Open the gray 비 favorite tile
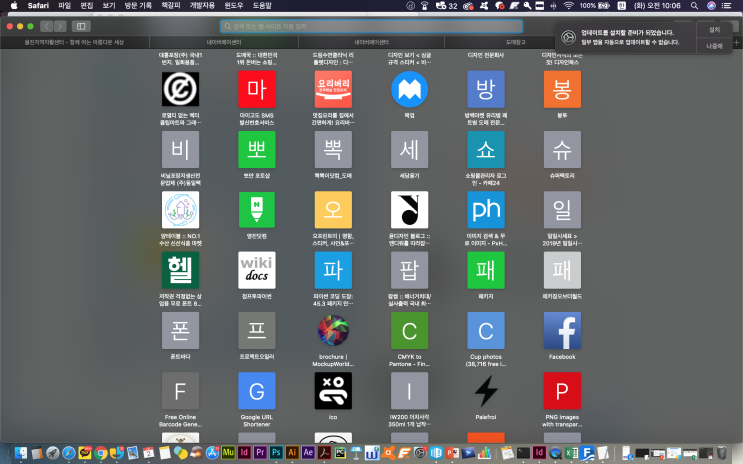This screenshot has width=743, height=464. click(x=180, y=149)
